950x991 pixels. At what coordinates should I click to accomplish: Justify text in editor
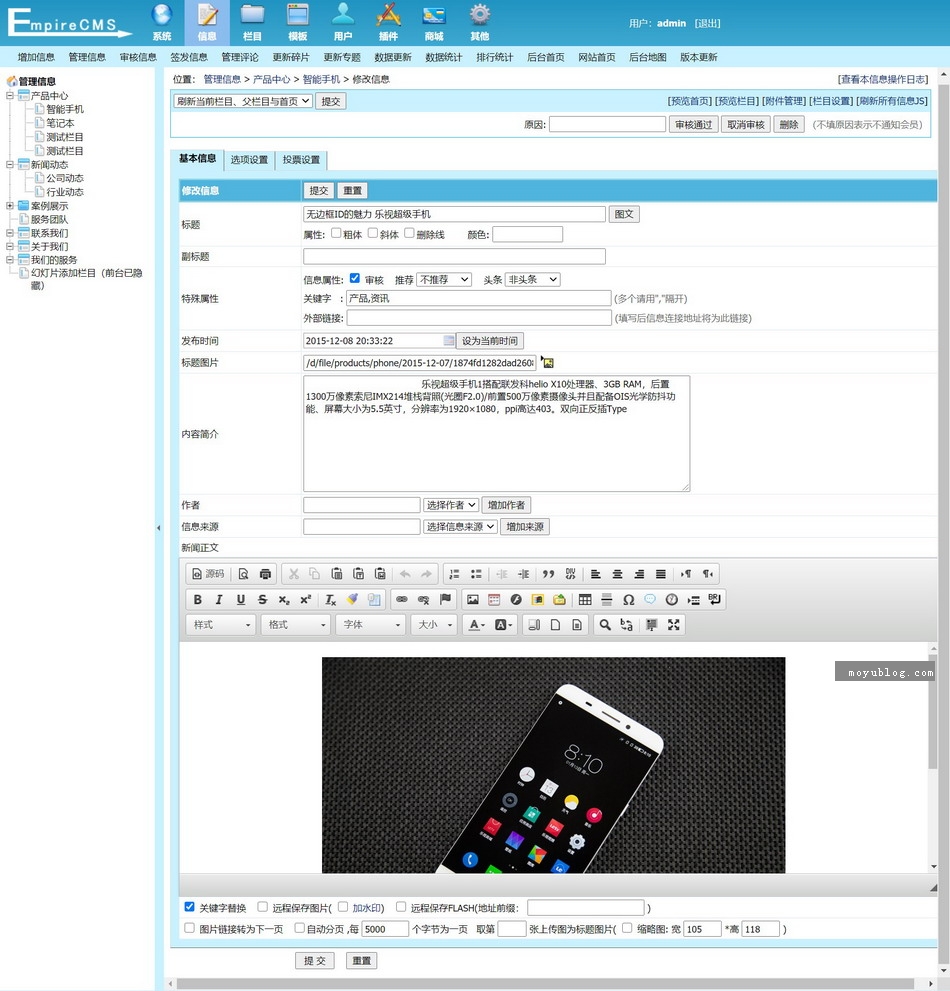[661, 574]
